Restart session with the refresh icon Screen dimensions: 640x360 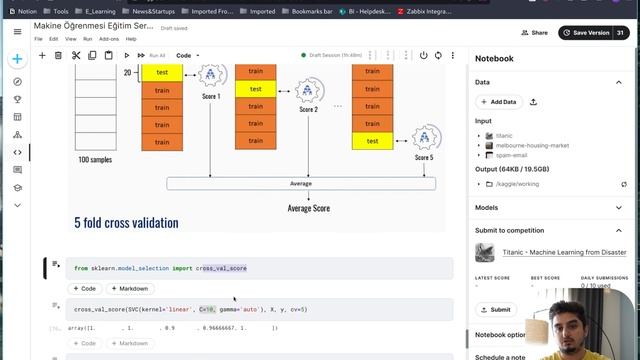click(438, 55)
